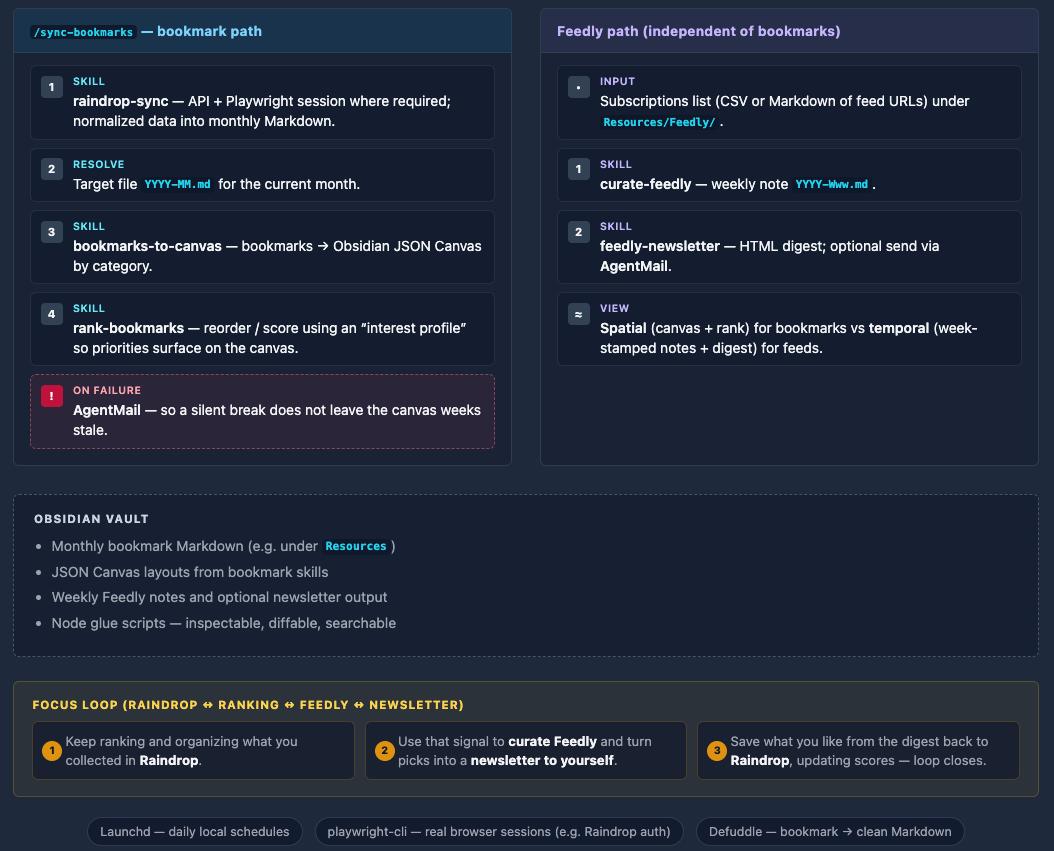Click the step 4 badge beside rank-bookmarks
Image resolution: width=1054 pixels, height=851 pixels.
52,314
